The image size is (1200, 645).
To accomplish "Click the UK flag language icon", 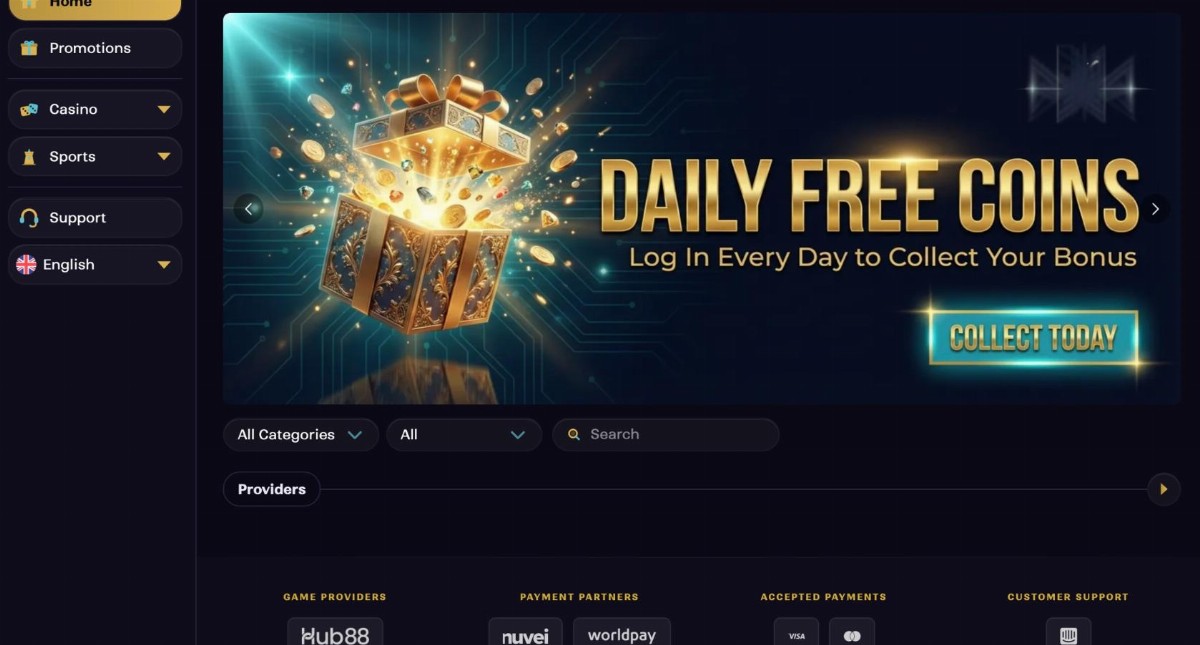I will click(27, 265).
